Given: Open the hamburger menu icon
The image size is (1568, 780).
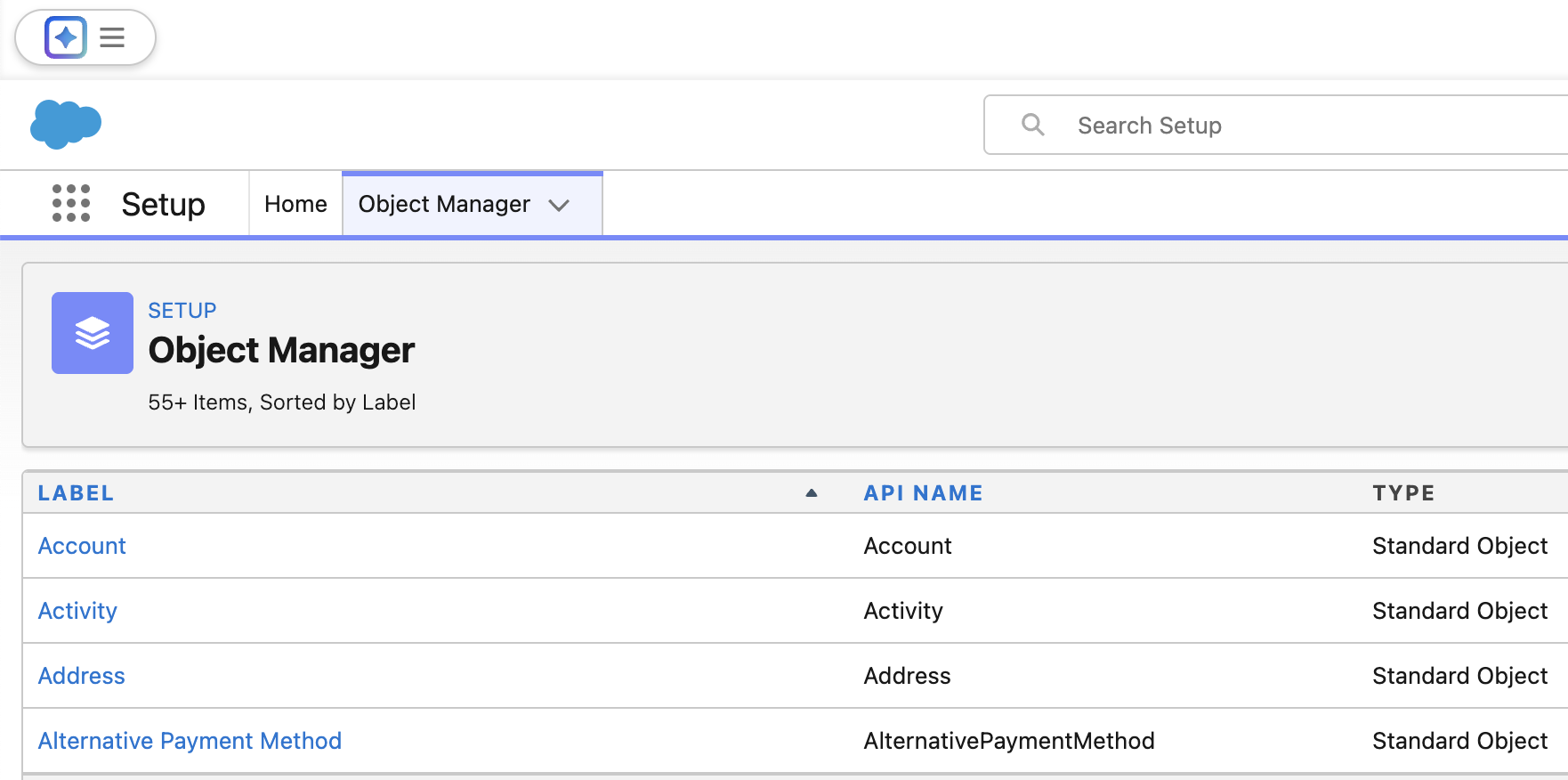Looking at the screenshot, I should [112, 37].
